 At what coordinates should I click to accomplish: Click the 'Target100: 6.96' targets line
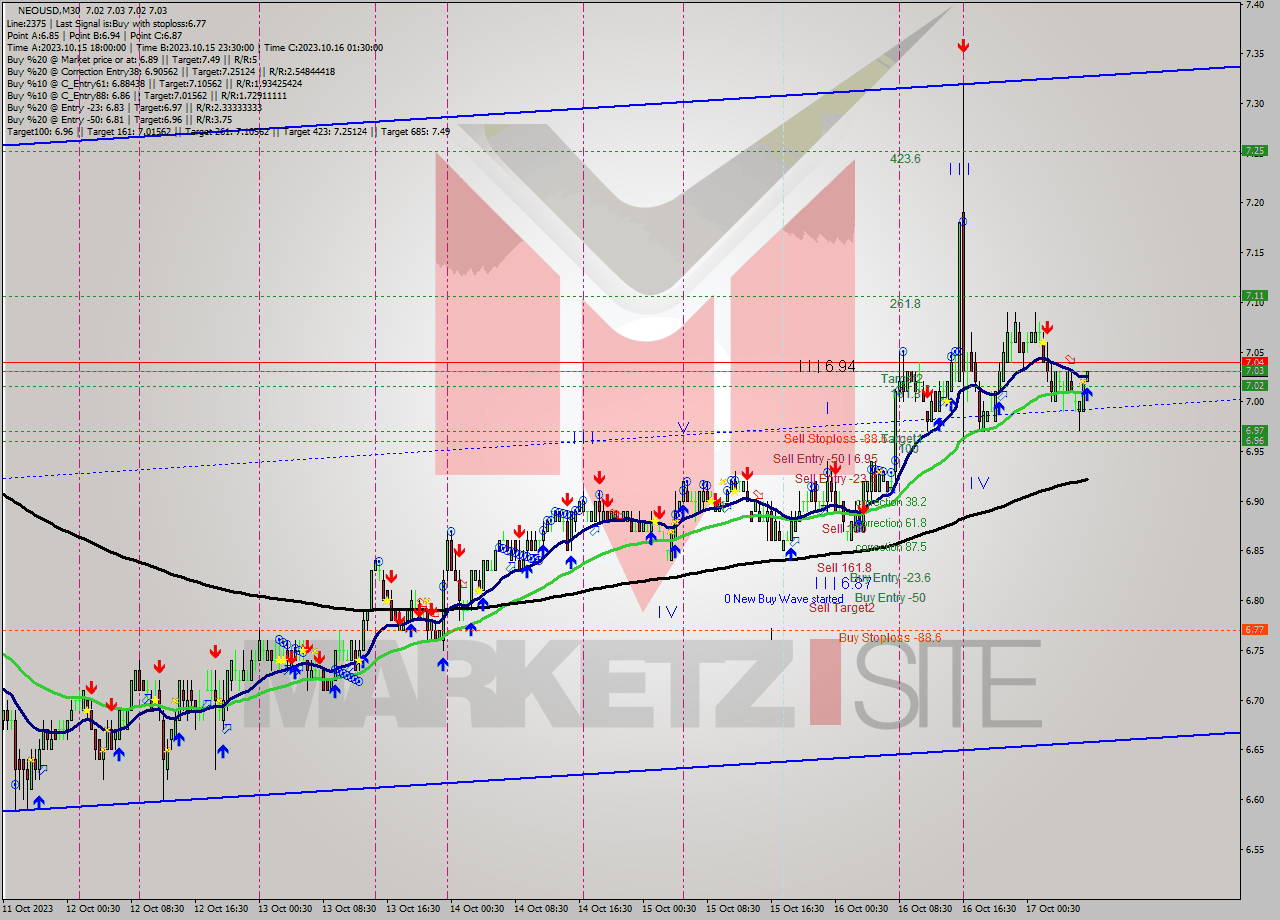point(228,132)
